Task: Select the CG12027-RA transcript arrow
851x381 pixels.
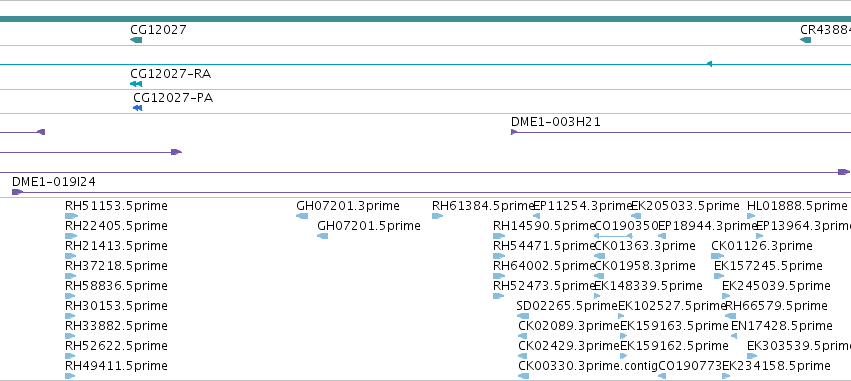Action: click(x=136, y=84)
